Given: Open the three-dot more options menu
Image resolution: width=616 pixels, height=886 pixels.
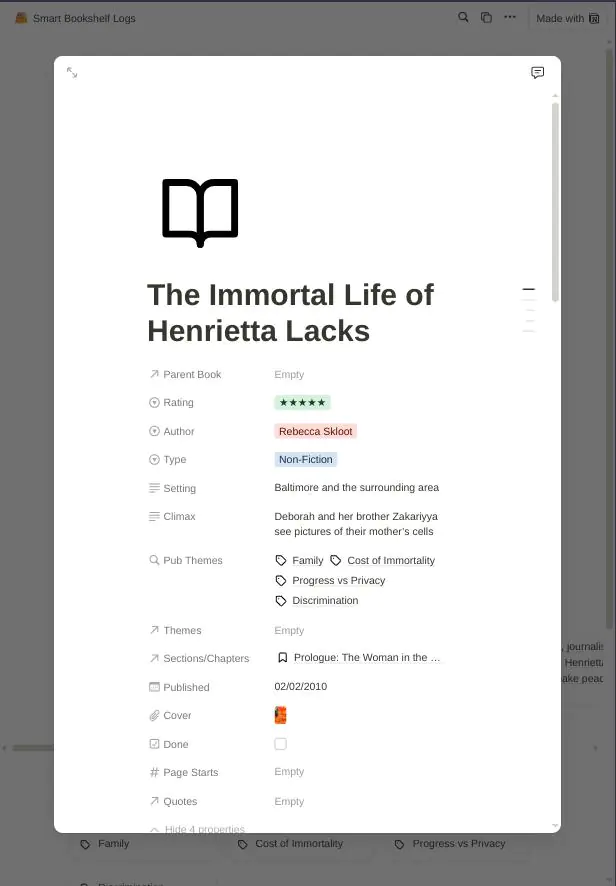Looking at the screenshot, I should point(510,18).
